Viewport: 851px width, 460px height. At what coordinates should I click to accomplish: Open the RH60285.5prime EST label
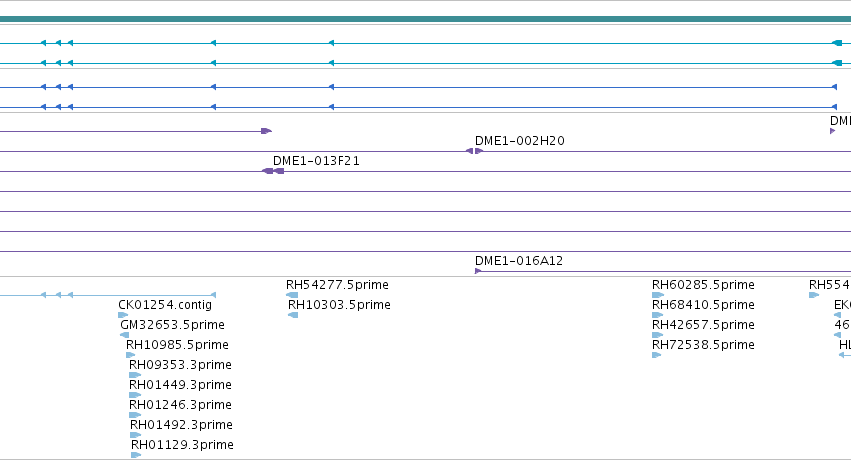tap(703, 285)
